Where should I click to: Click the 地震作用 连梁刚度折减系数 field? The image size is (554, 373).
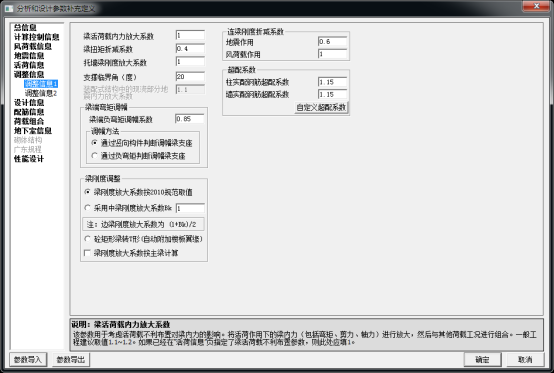[x=332, y=42]
